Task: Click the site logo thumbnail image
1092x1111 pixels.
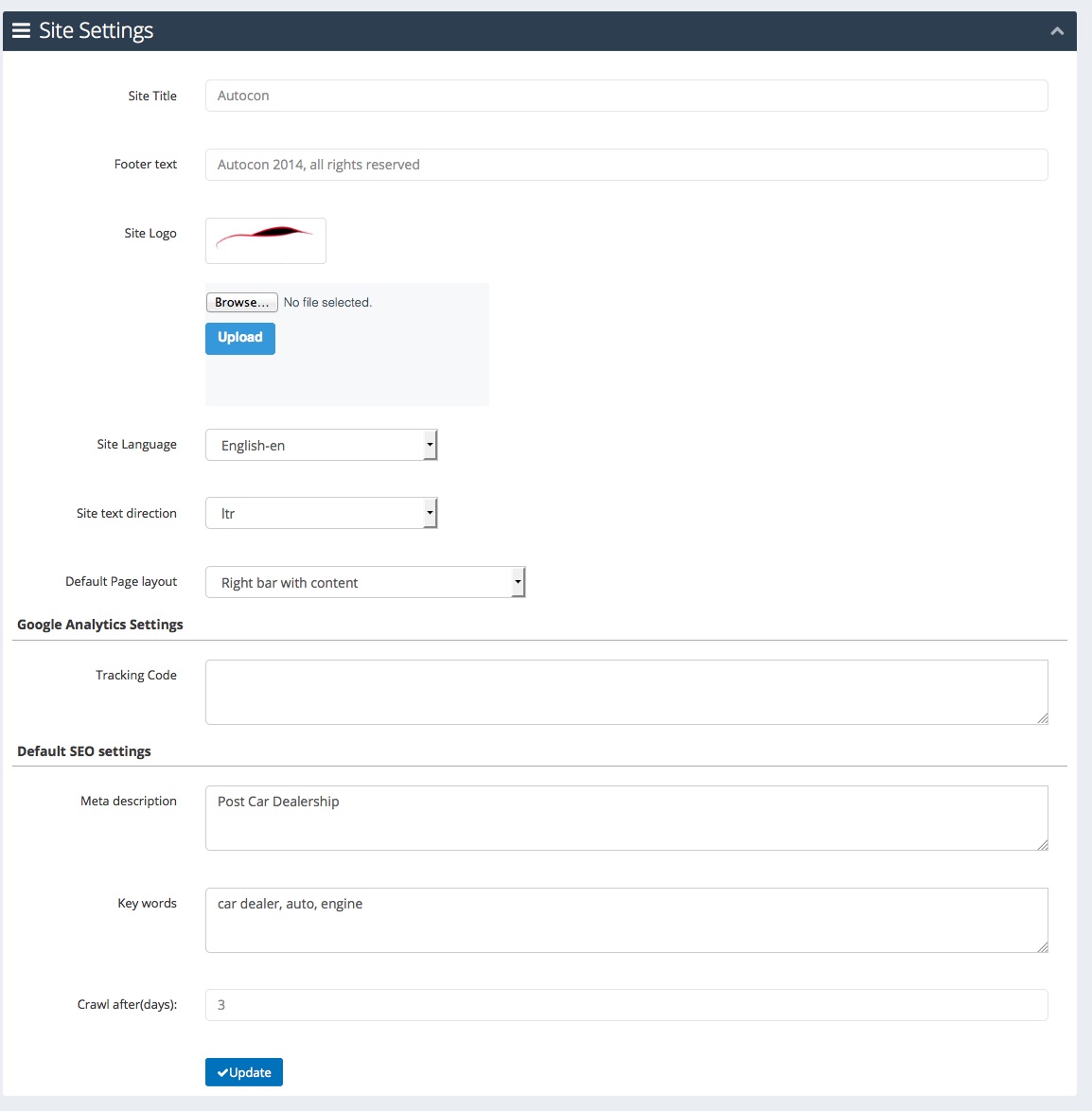Action: coord(266,241)
